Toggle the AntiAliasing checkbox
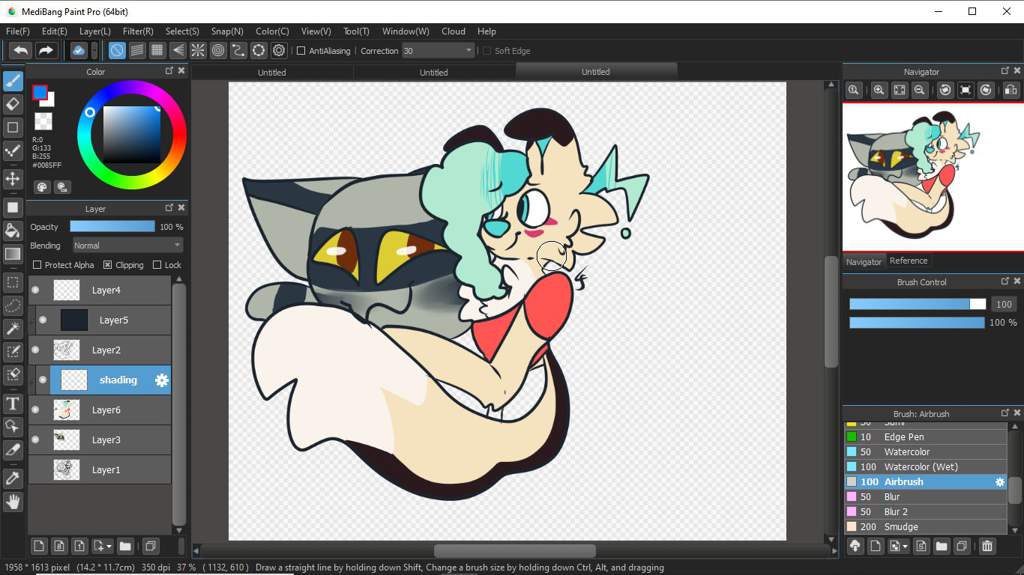Image resolution: width=1024 pixels, height=575 pixels. pyautogui.click(x=301, y=51)
